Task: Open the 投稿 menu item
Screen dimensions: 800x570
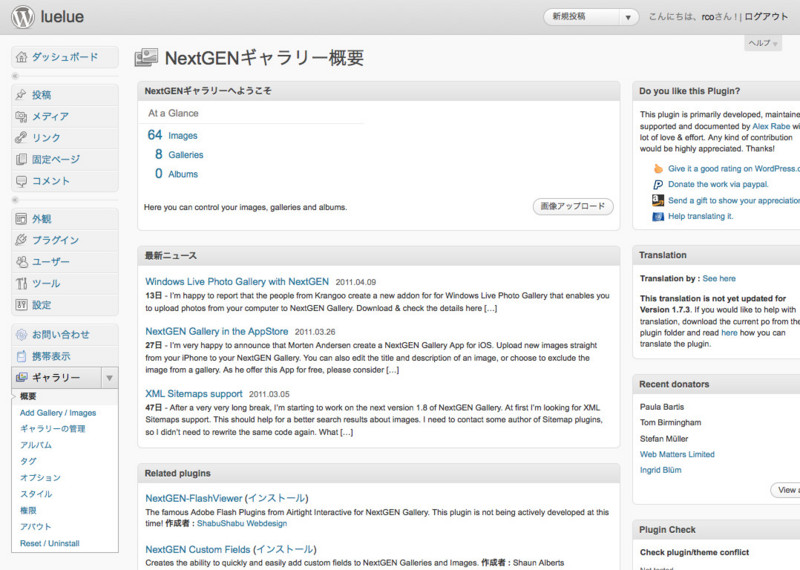Action: [64, 95]
